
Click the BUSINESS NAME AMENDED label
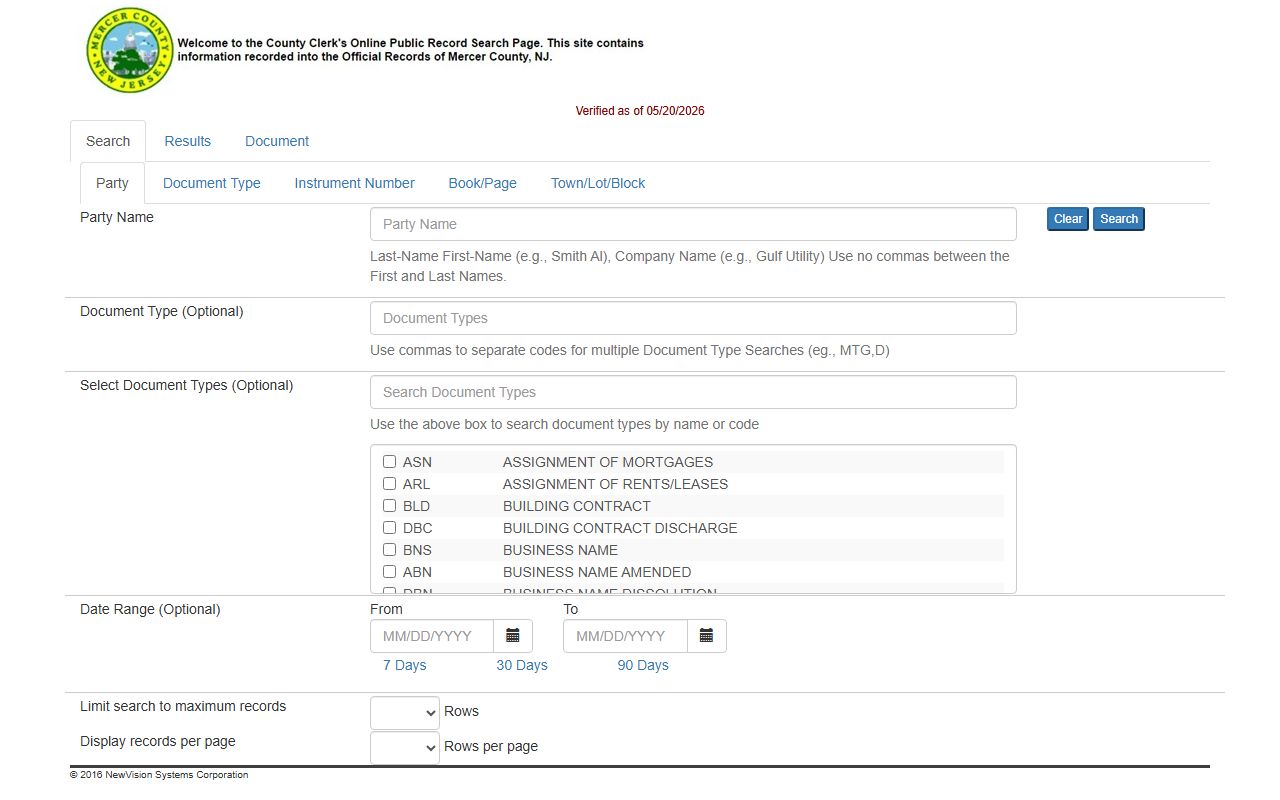pos(597,572)
